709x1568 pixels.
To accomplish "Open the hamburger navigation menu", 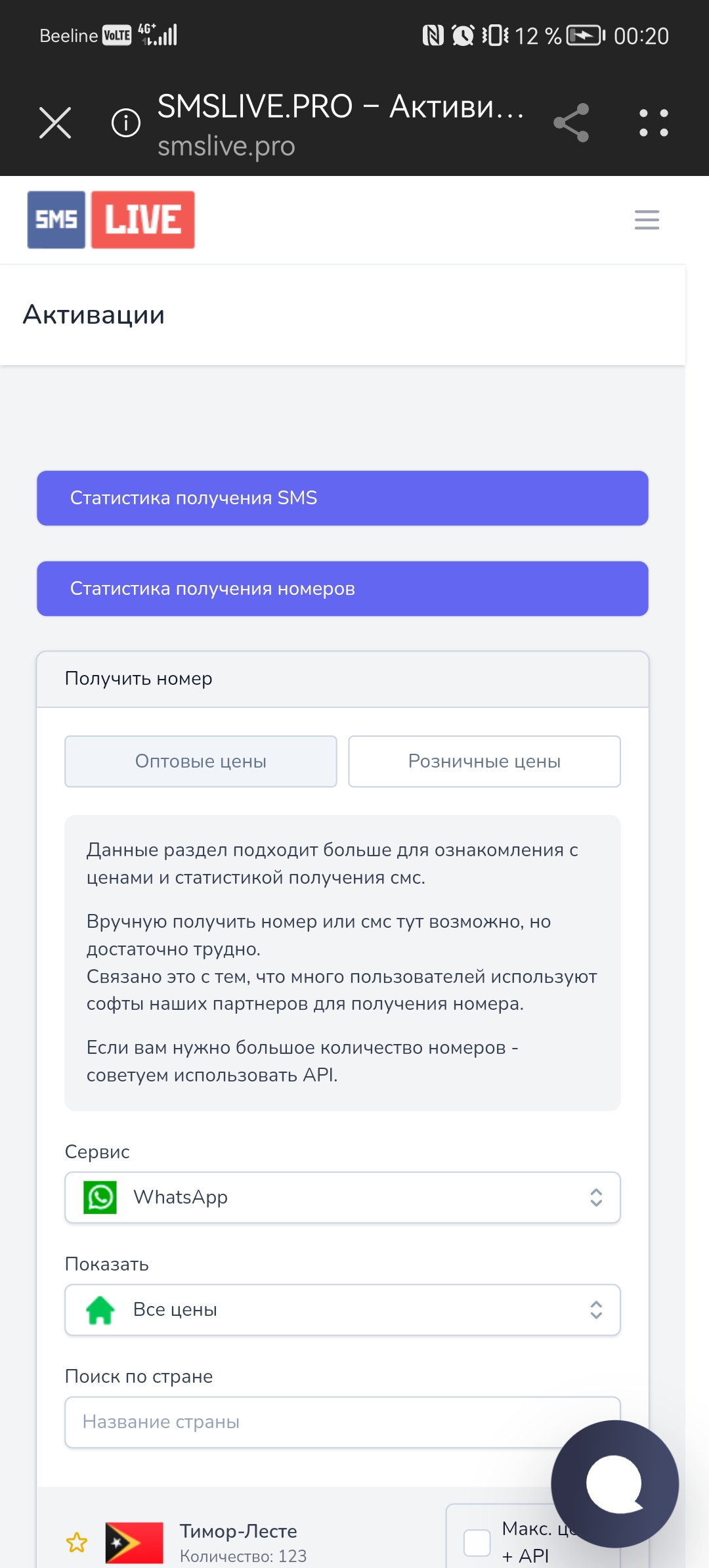I will click(x=647, y=220).
